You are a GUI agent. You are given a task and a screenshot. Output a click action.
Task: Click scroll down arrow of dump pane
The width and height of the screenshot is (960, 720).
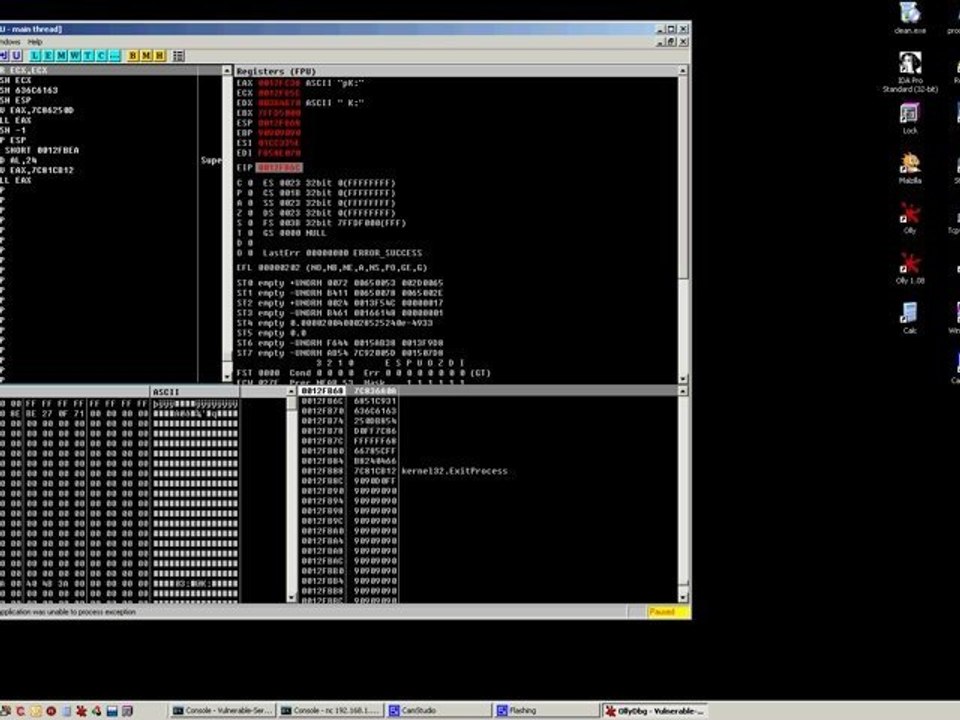pos(291,597)
